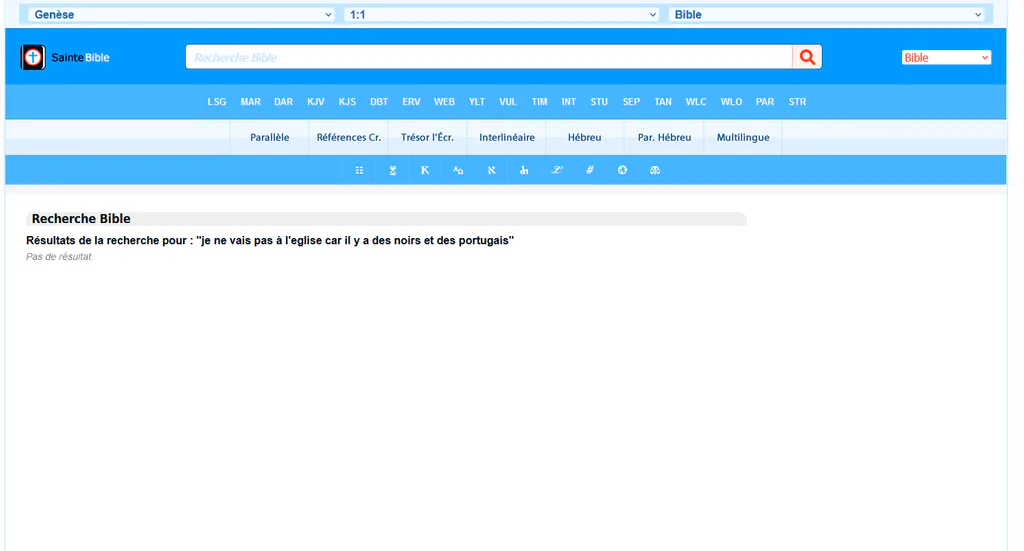The image size is (1024, 551).
Task: Click the hash number icon
Action: pos(590,170)
